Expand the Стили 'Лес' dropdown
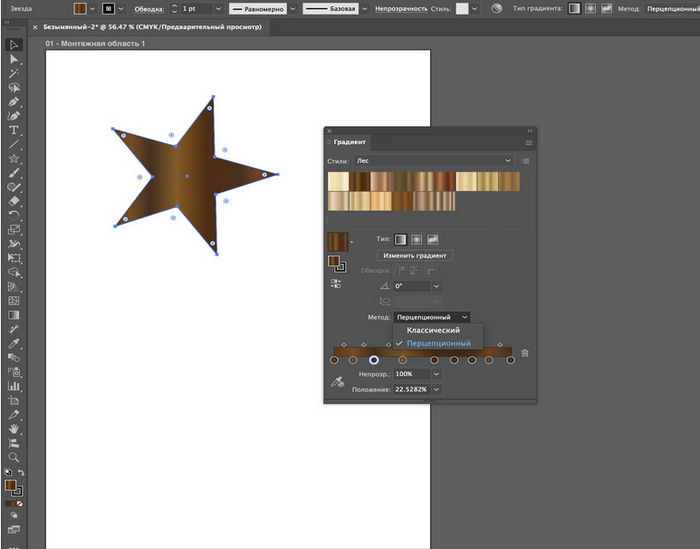Viewport: 700px width, 549px height. coord(508,160)
